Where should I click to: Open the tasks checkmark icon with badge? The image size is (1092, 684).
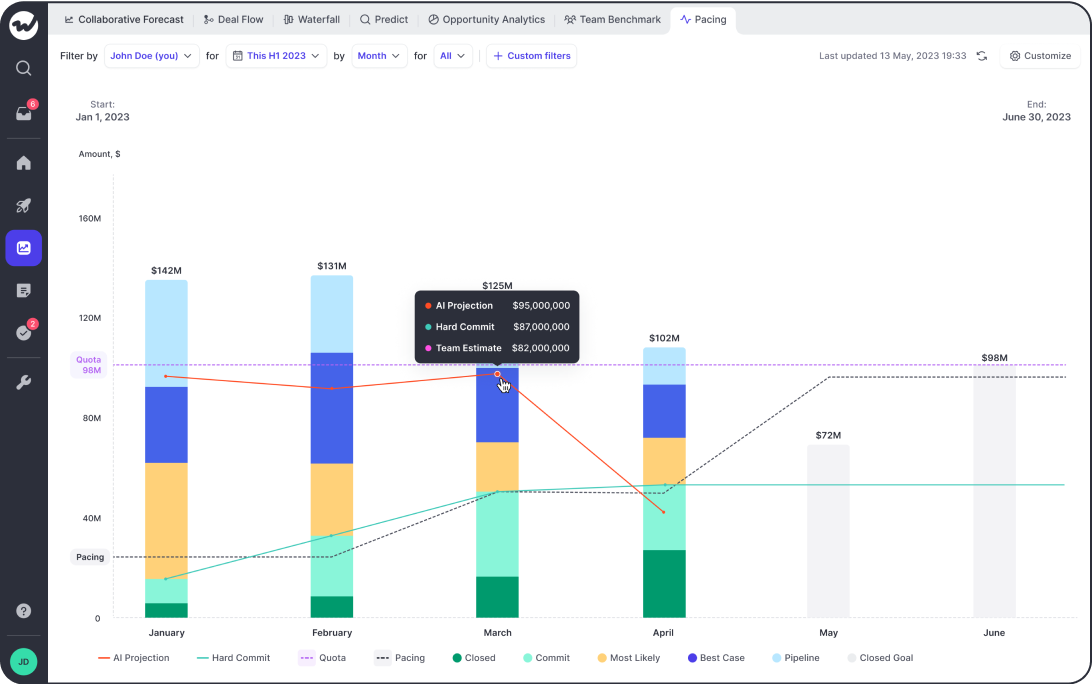click(24, 332)
